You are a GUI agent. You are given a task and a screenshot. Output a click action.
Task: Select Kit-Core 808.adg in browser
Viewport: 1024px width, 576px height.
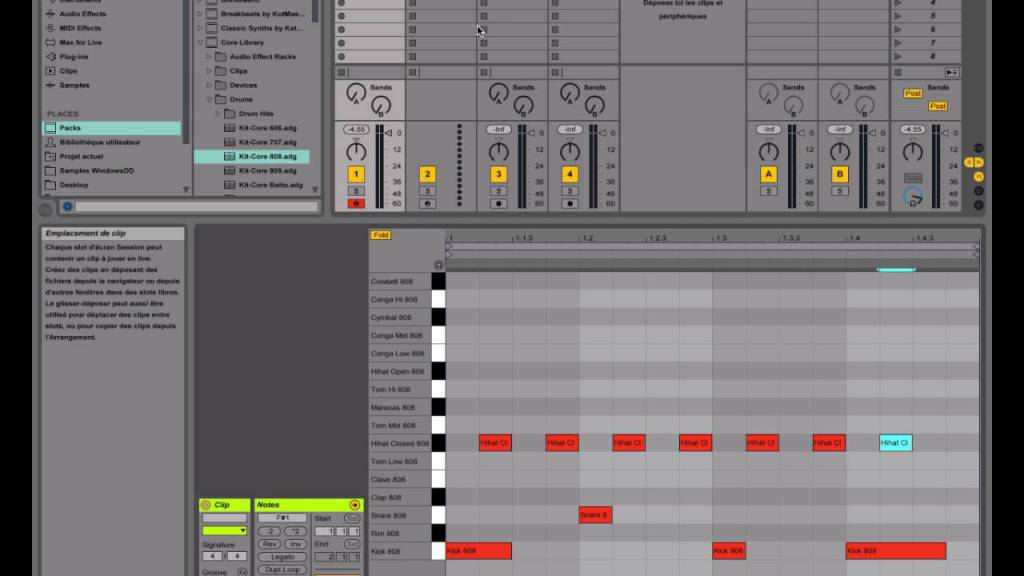pos(252,157)
